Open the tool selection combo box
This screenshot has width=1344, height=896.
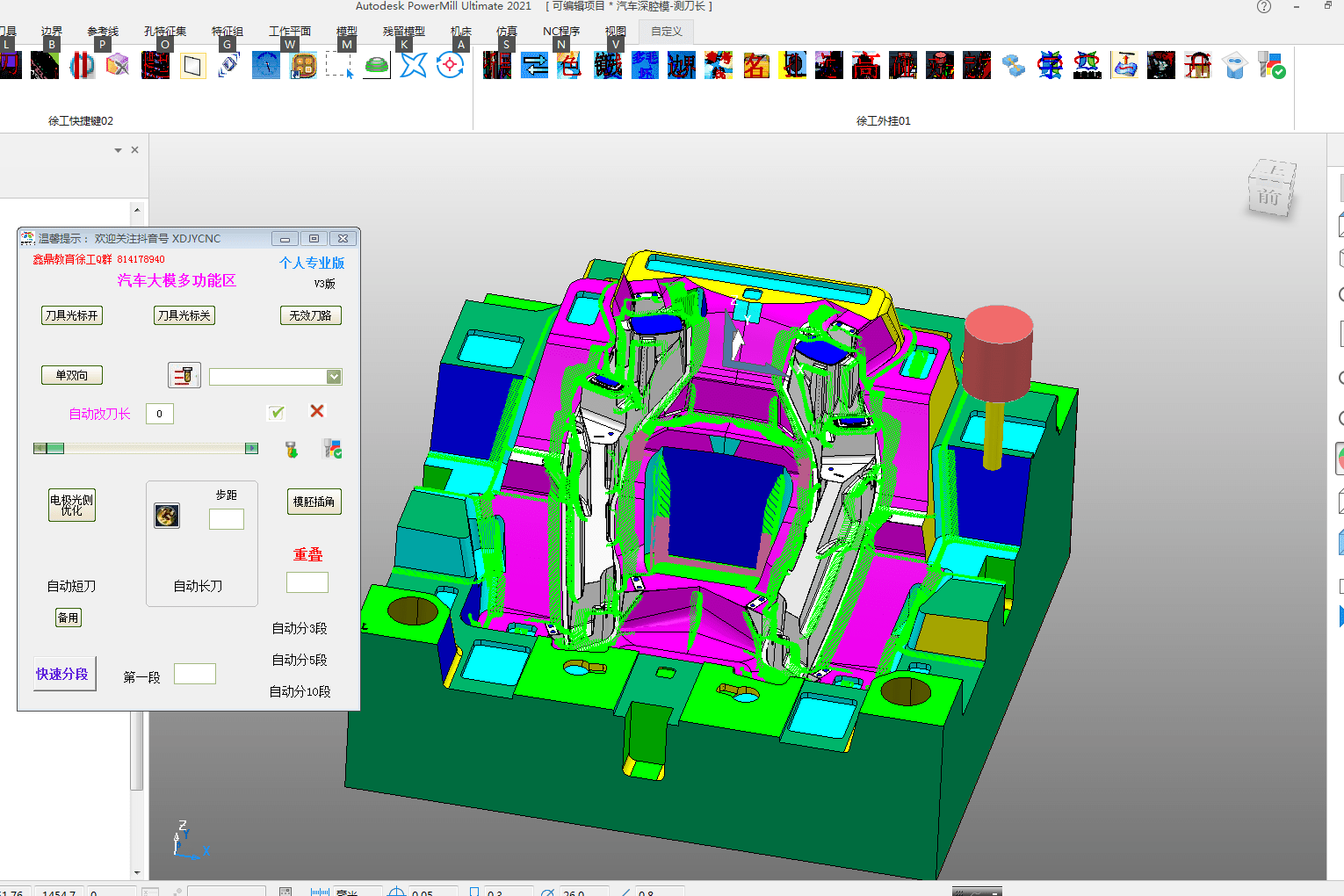coord(275,377)
